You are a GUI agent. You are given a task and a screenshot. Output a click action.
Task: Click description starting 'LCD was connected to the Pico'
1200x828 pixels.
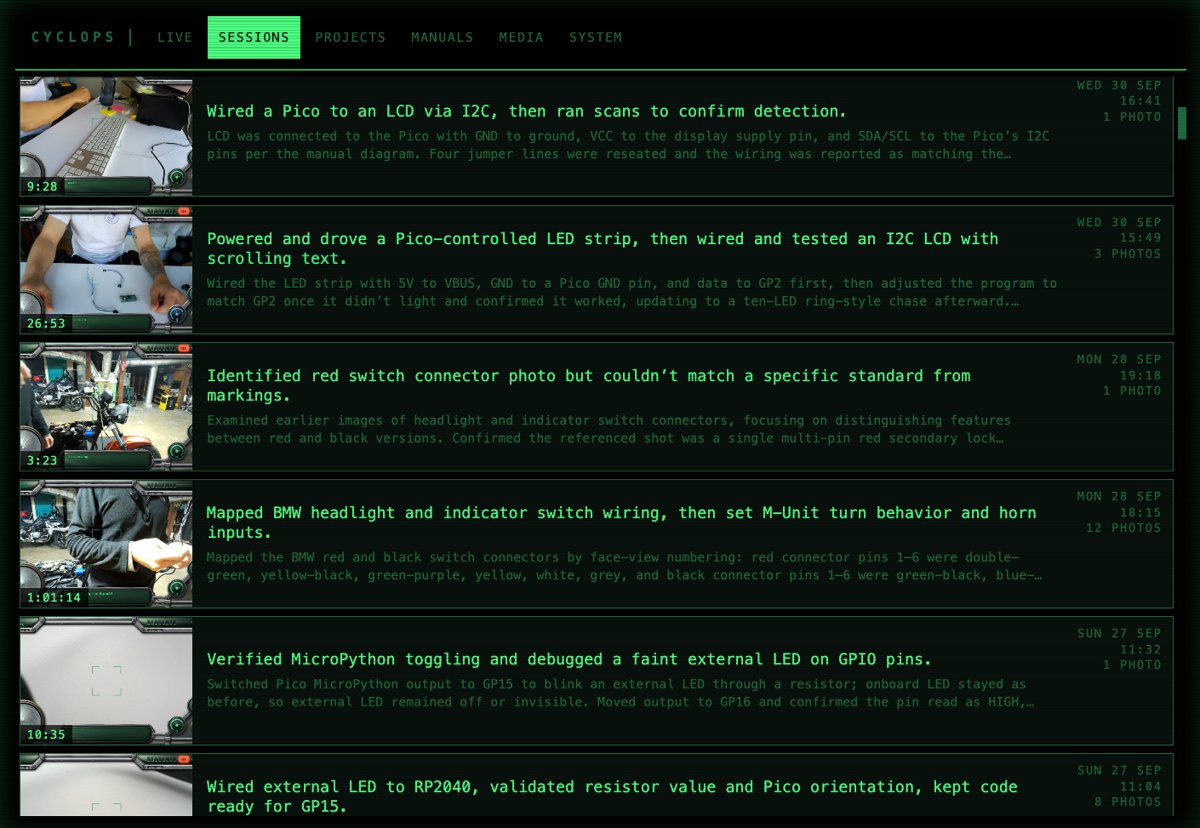(x=628, y=145)
